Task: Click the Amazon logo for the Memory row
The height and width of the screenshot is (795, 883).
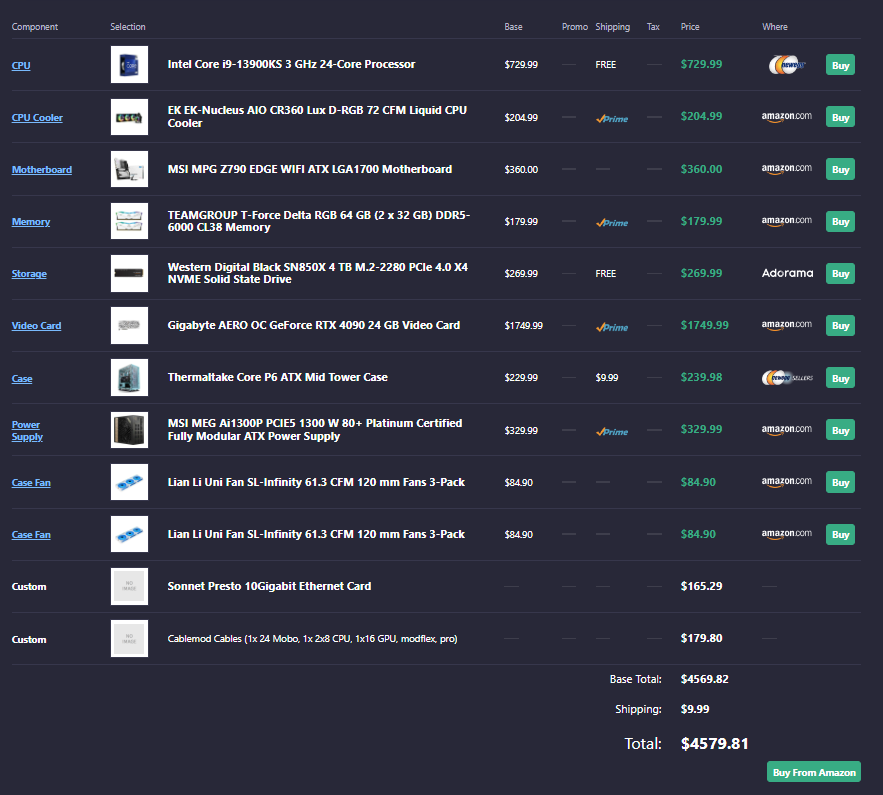Action: [x=787, y=221]
